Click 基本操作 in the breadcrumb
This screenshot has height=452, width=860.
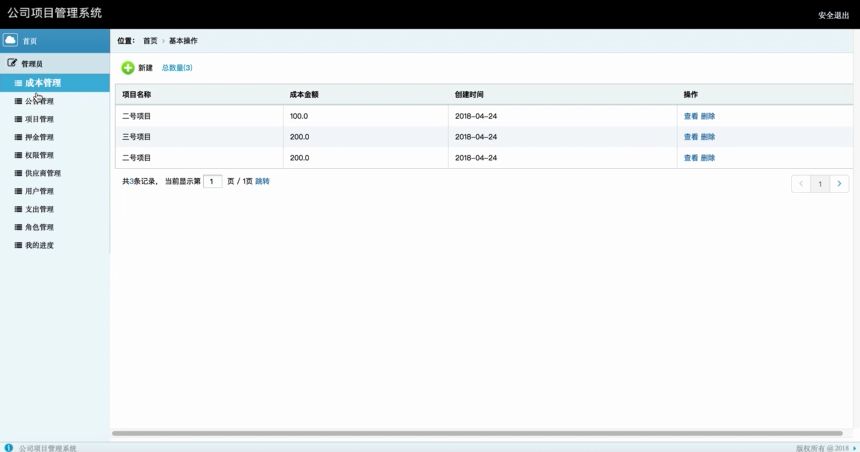(183, 41)
